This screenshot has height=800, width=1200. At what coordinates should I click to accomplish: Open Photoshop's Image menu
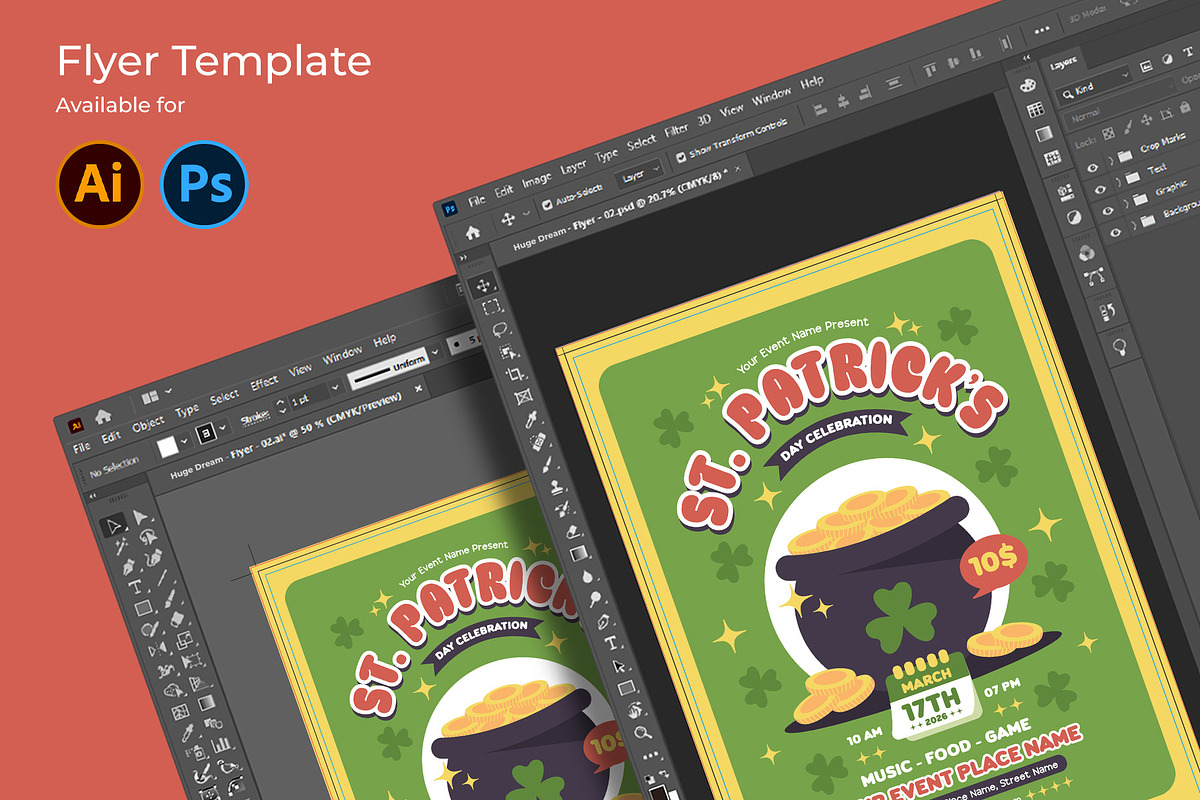(x=537, y=180)
